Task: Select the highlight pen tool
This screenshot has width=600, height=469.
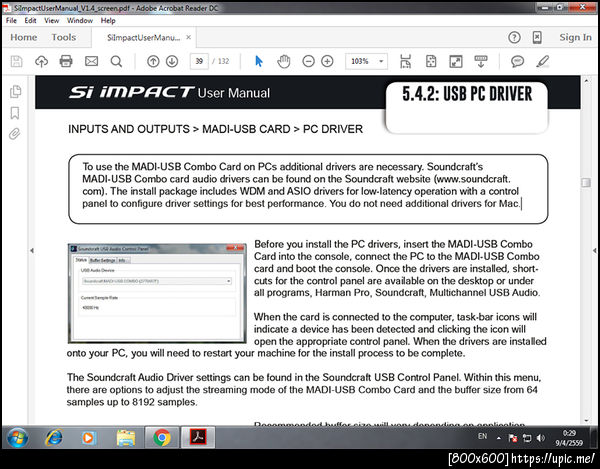Action: (543, 61)
